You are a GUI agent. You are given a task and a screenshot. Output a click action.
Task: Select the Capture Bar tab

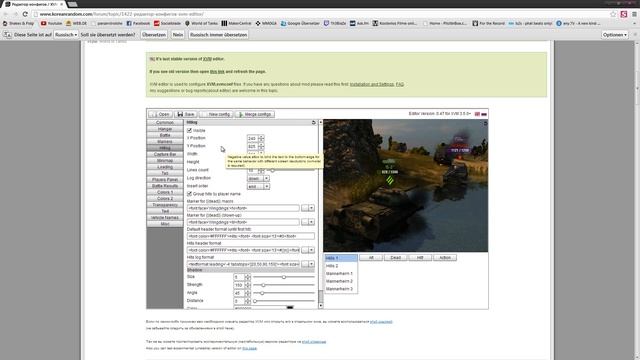click(165, 154)
